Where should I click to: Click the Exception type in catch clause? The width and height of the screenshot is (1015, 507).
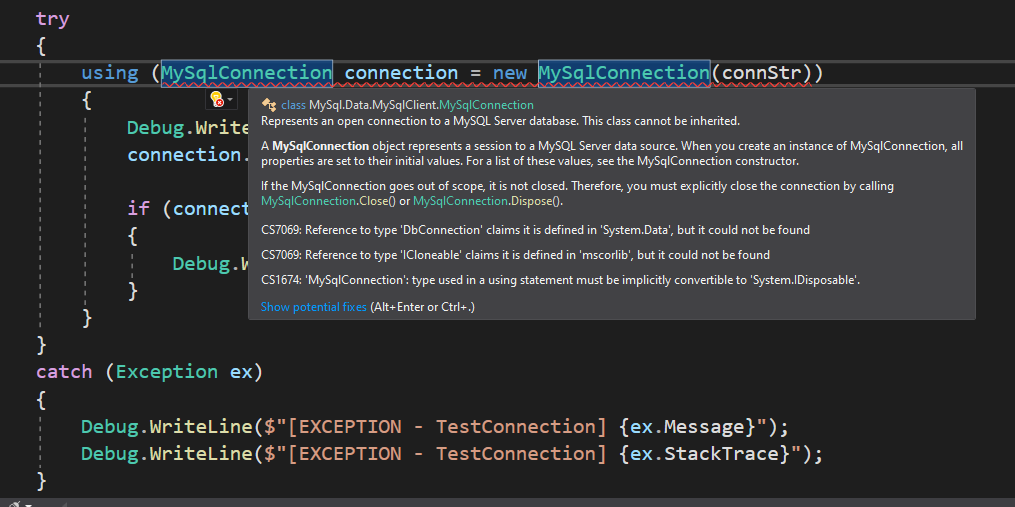167,372
